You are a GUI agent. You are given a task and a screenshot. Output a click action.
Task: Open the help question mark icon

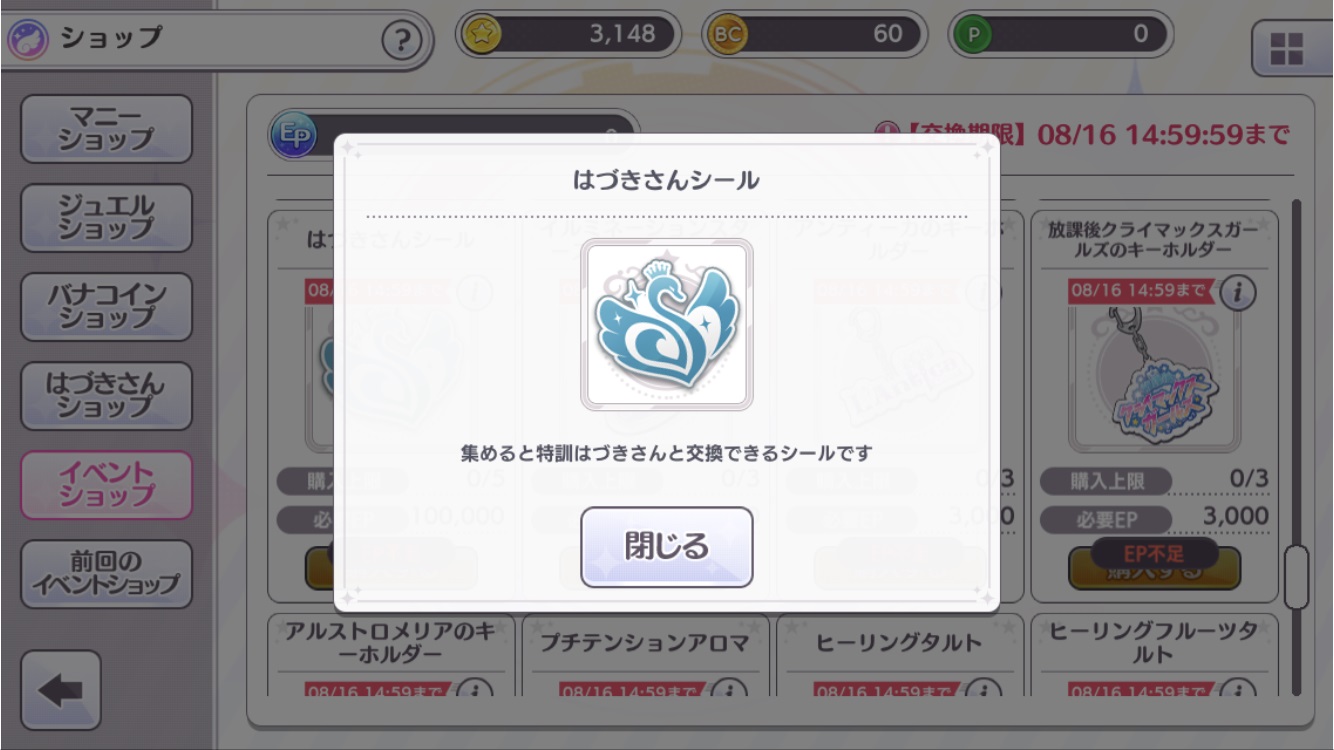click(x=401, y=41)
